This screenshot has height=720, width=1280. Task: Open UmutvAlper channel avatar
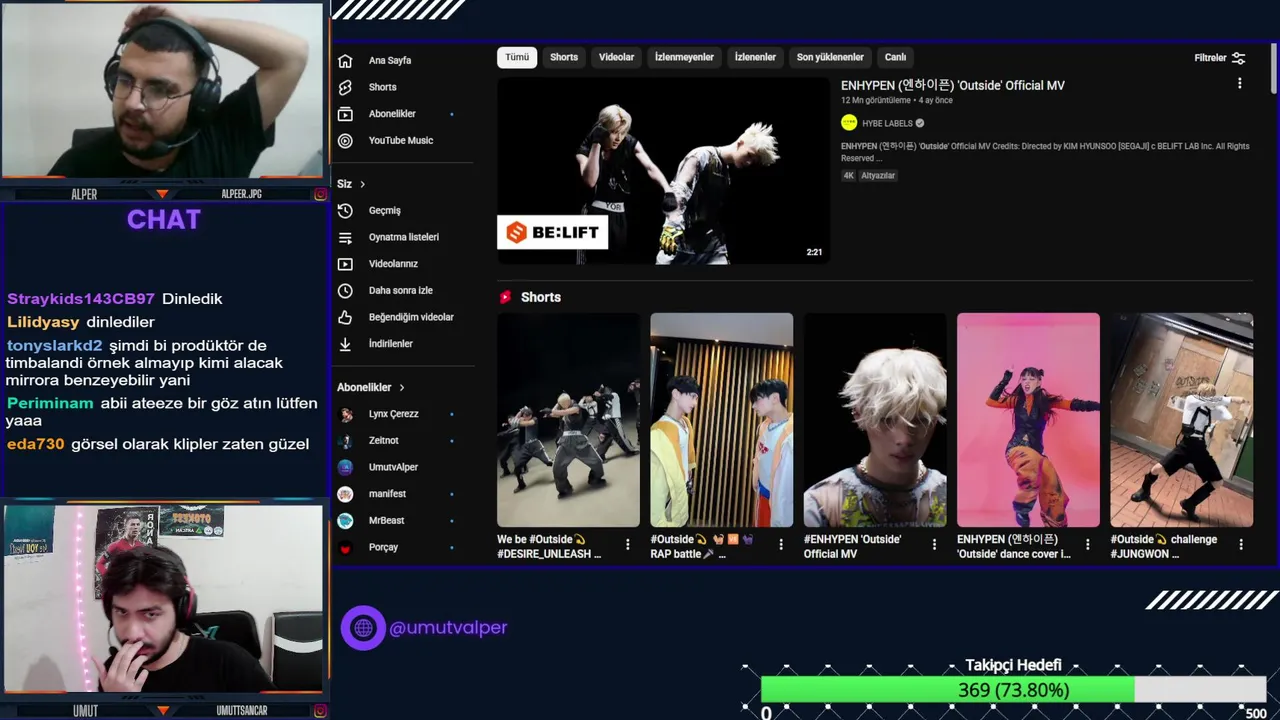(345, 467)
